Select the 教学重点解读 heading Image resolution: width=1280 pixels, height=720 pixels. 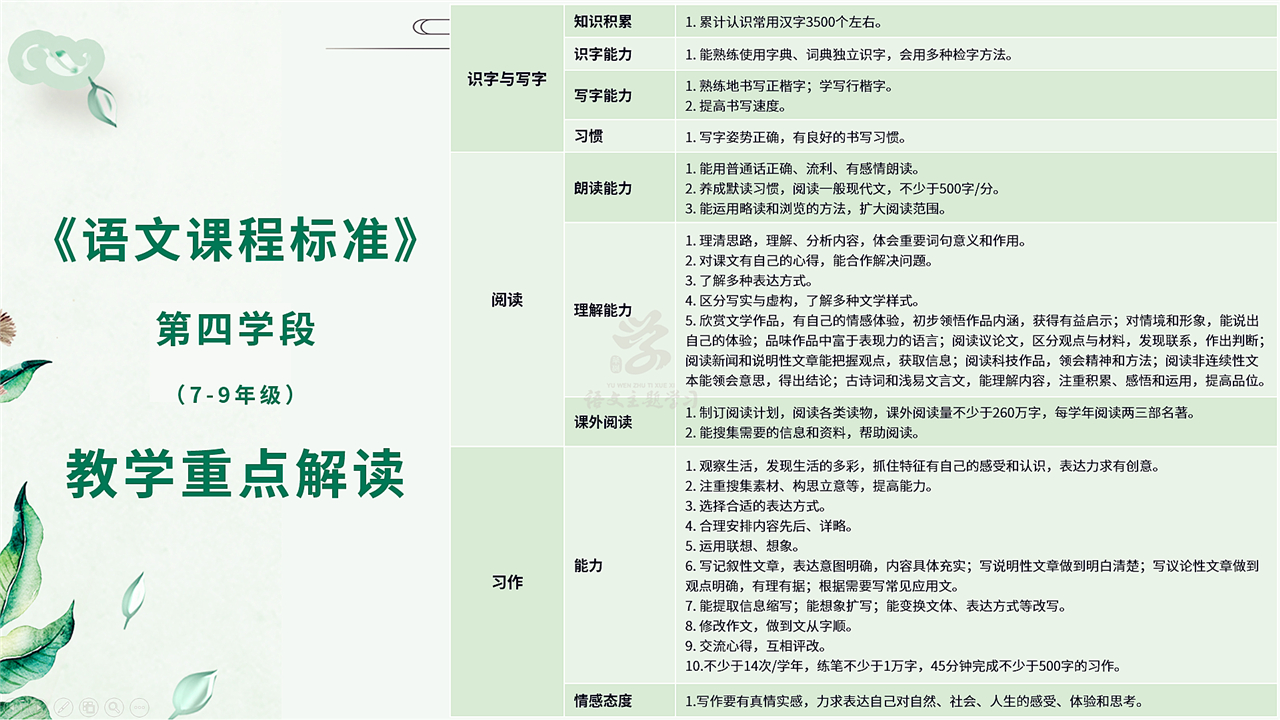(x=236, y=474)
